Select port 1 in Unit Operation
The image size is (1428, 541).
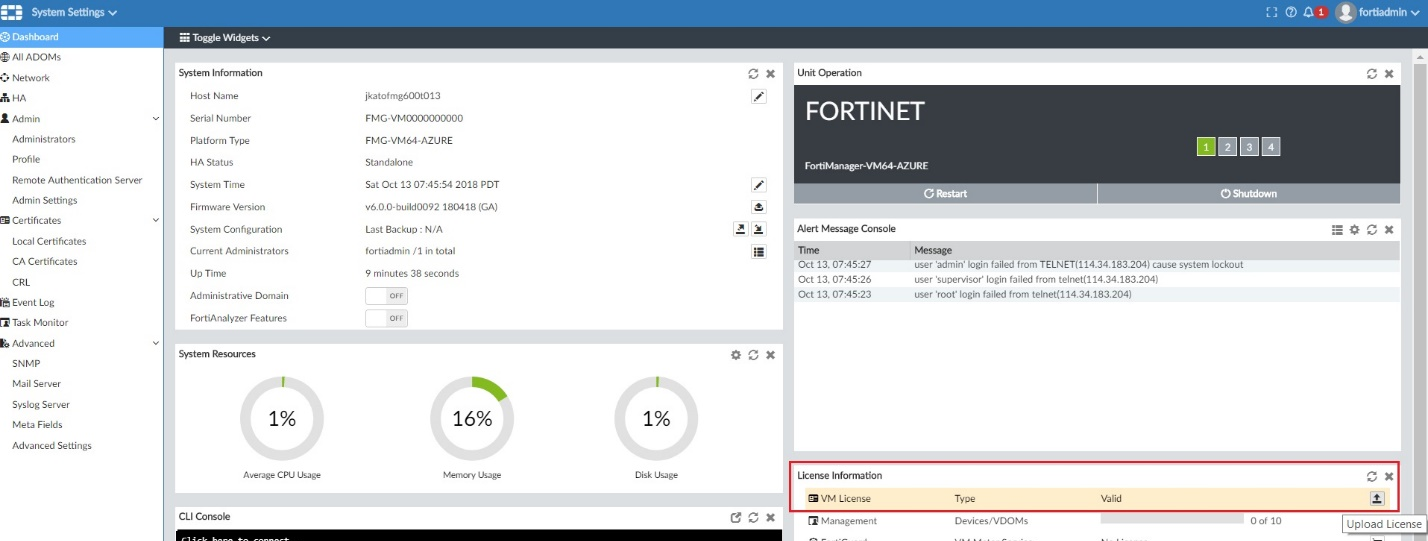pos(1206,147)
